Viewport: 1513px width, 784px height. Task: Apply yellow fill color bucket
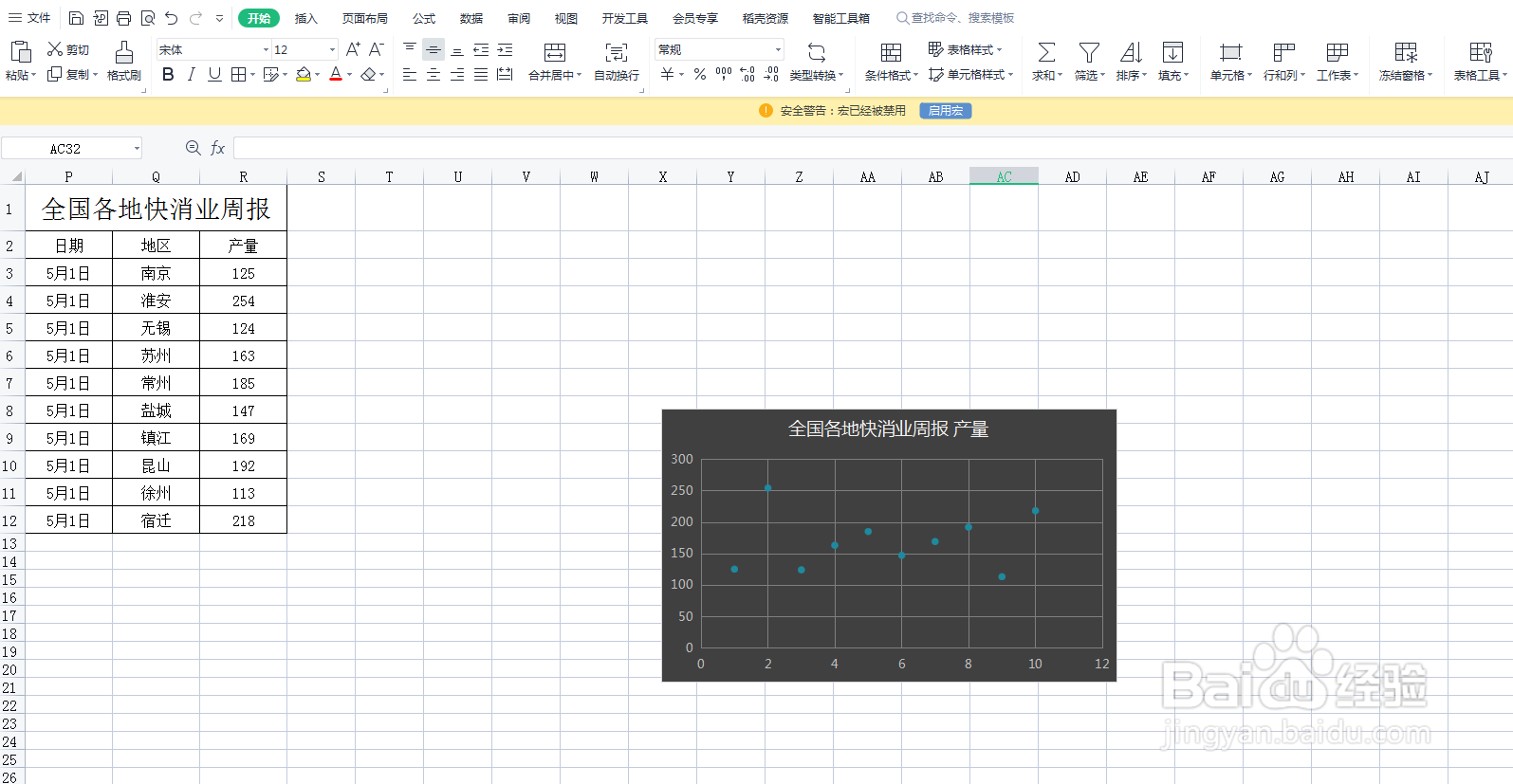[x=304, y=74]
